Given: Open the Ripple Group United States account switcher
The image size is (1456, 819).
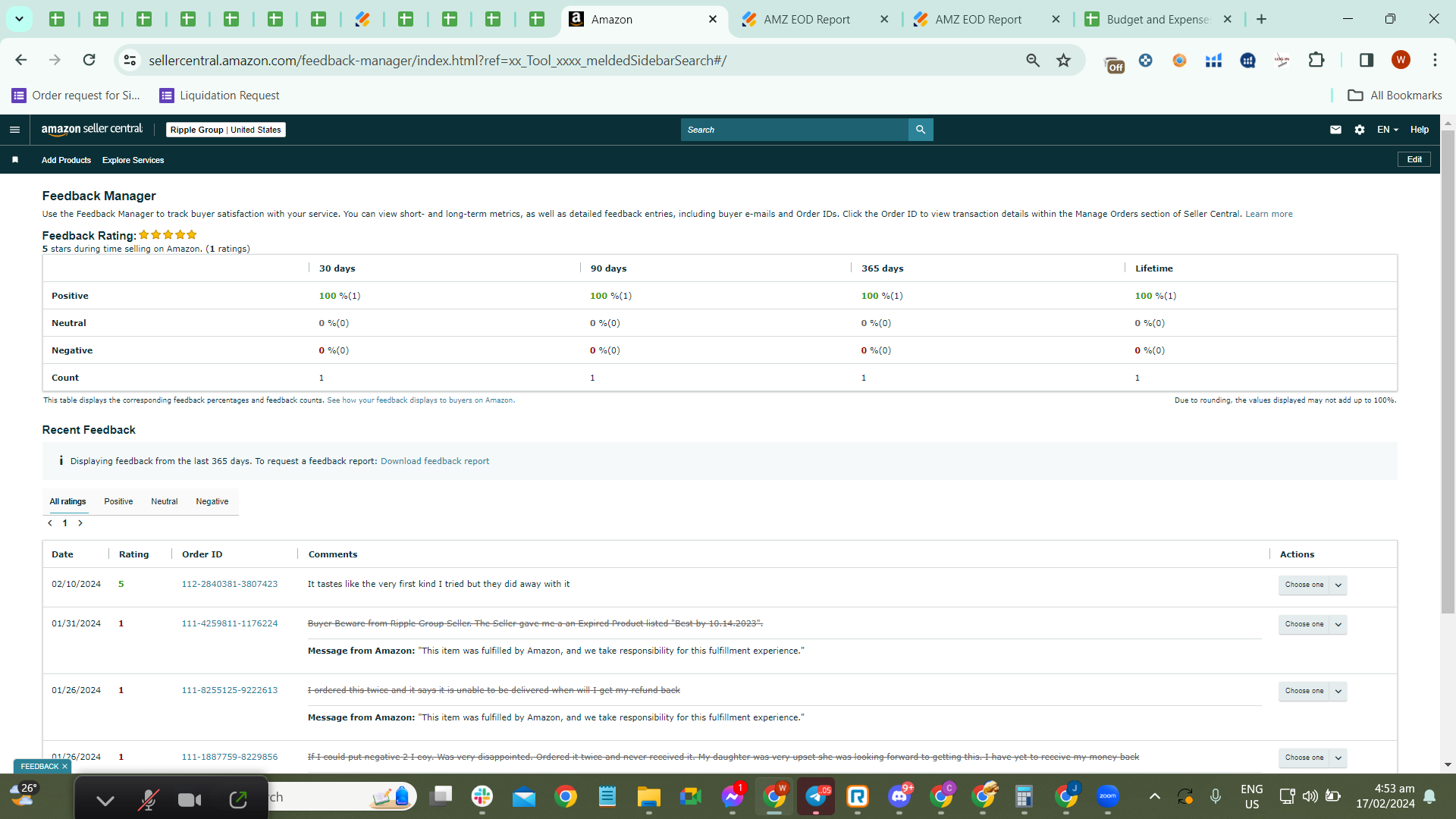Looking at the screenshot, I should coord(226,130).
